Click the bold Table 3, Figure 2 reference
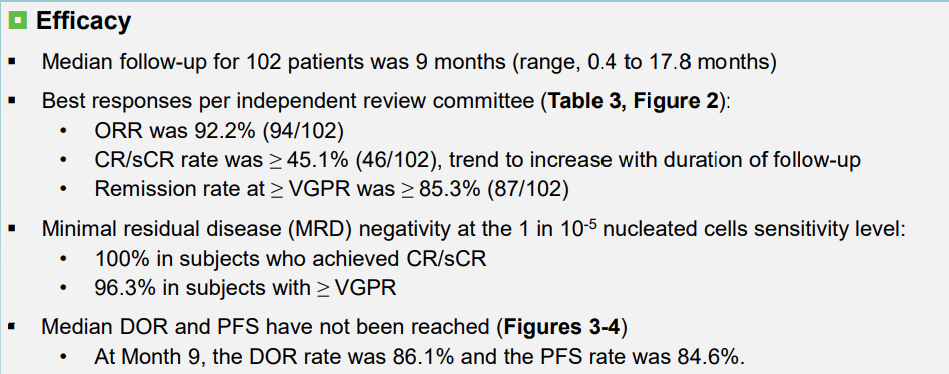 [635, 101]
